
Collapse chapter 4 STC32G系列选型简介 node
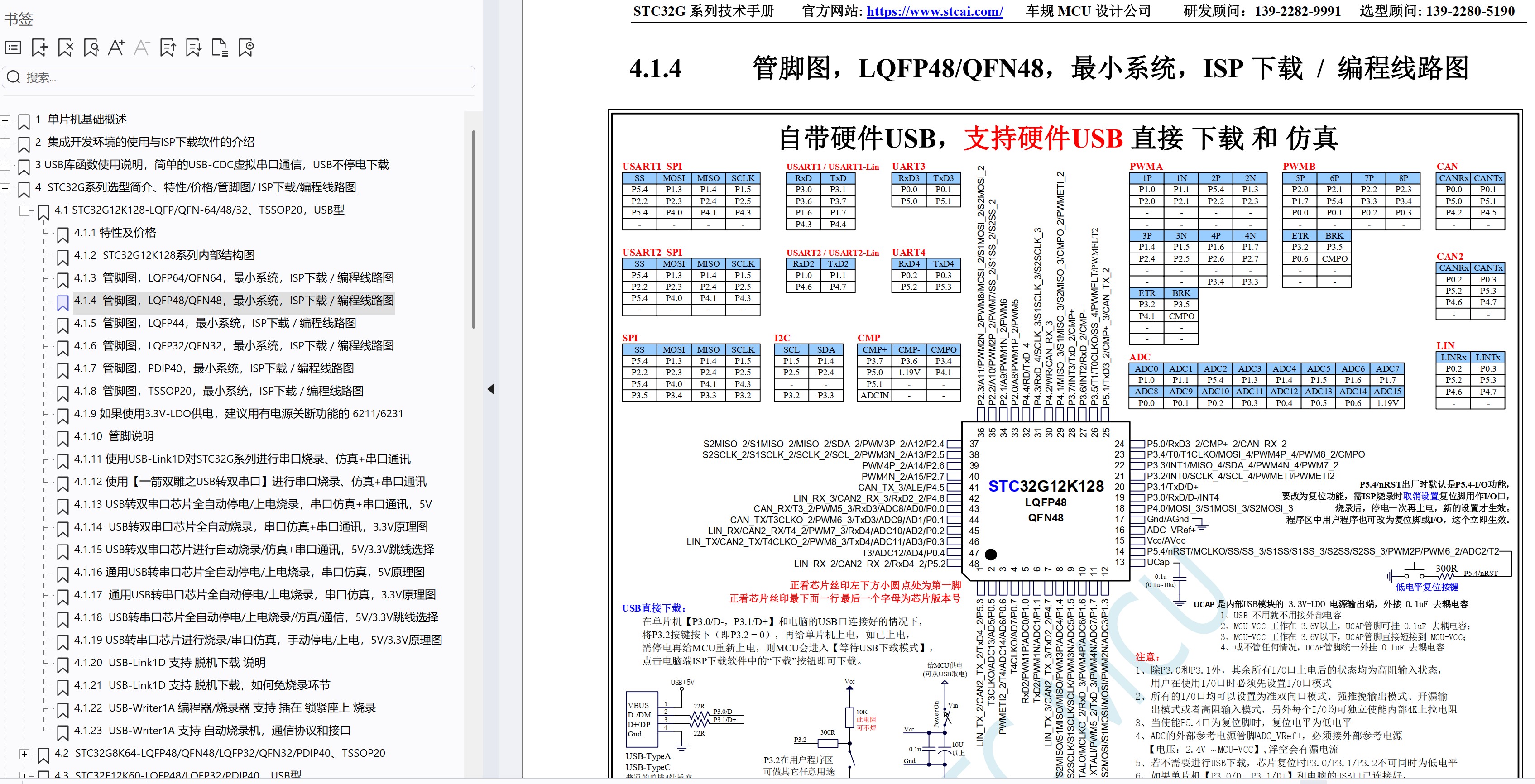coord(5,188)
